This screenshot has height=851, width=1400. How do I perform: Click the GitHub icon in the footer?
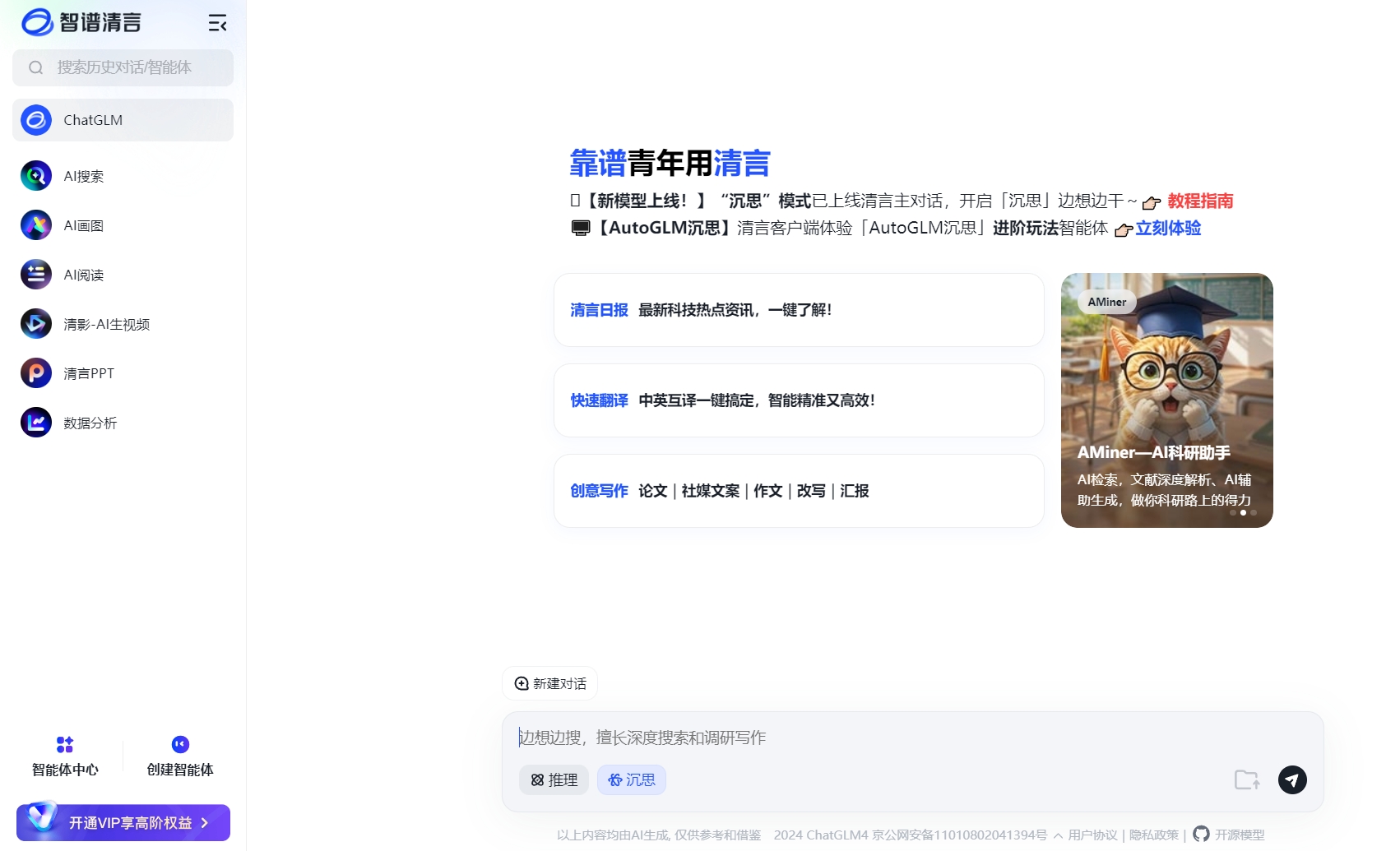tap(1201, 834)
